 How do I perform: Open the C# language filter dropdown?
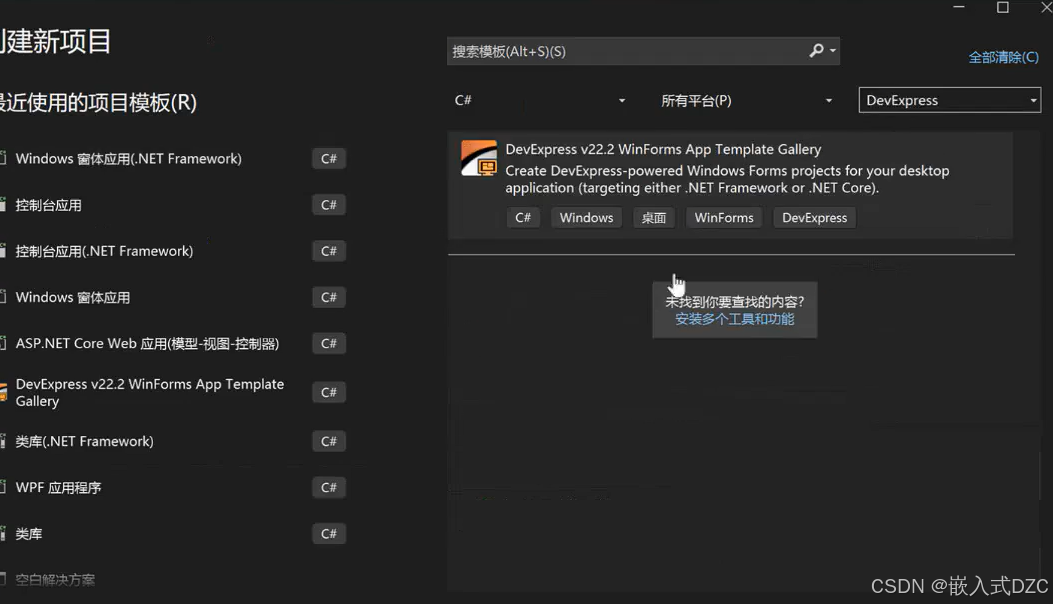pos(540,100)
